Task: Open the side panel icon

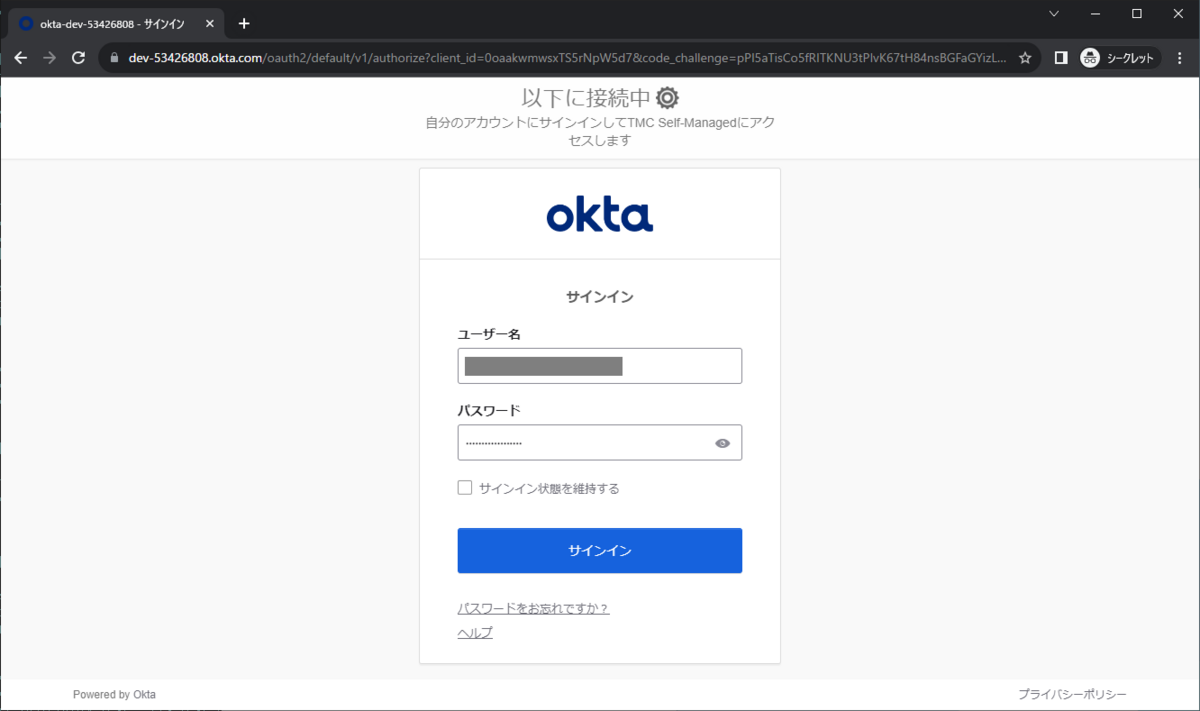Action: pos(1061,58)
